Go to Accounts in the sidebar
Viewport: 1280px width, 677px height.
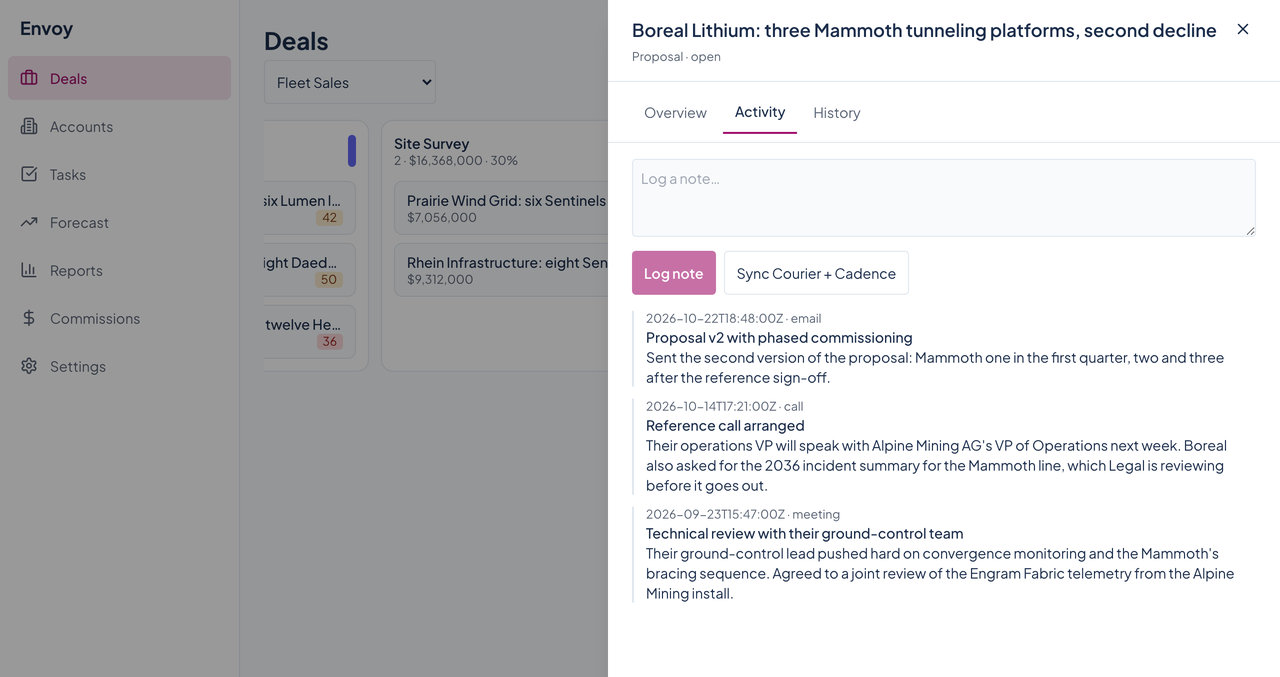click(119, 126)
